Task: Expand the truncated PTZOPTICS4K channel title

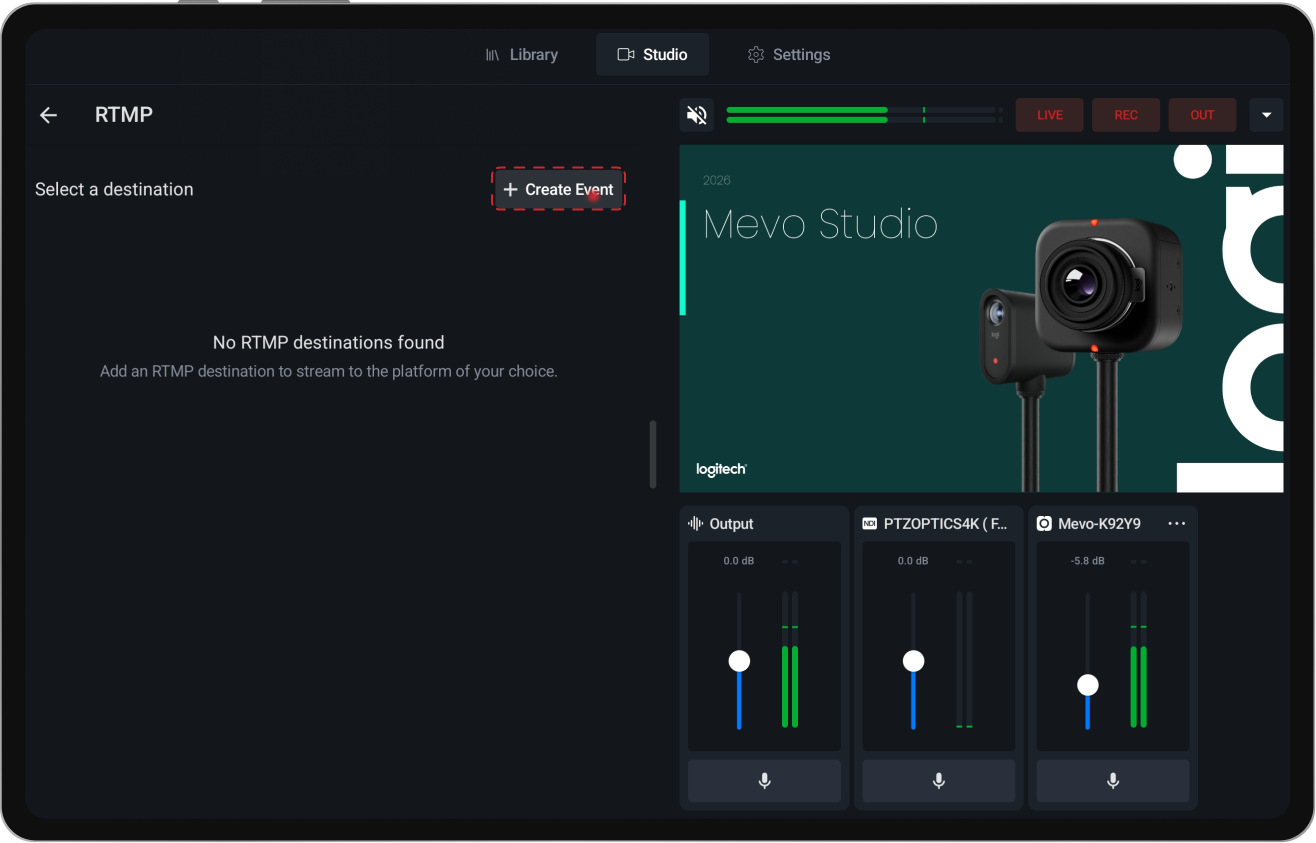Action: point(944,523)
